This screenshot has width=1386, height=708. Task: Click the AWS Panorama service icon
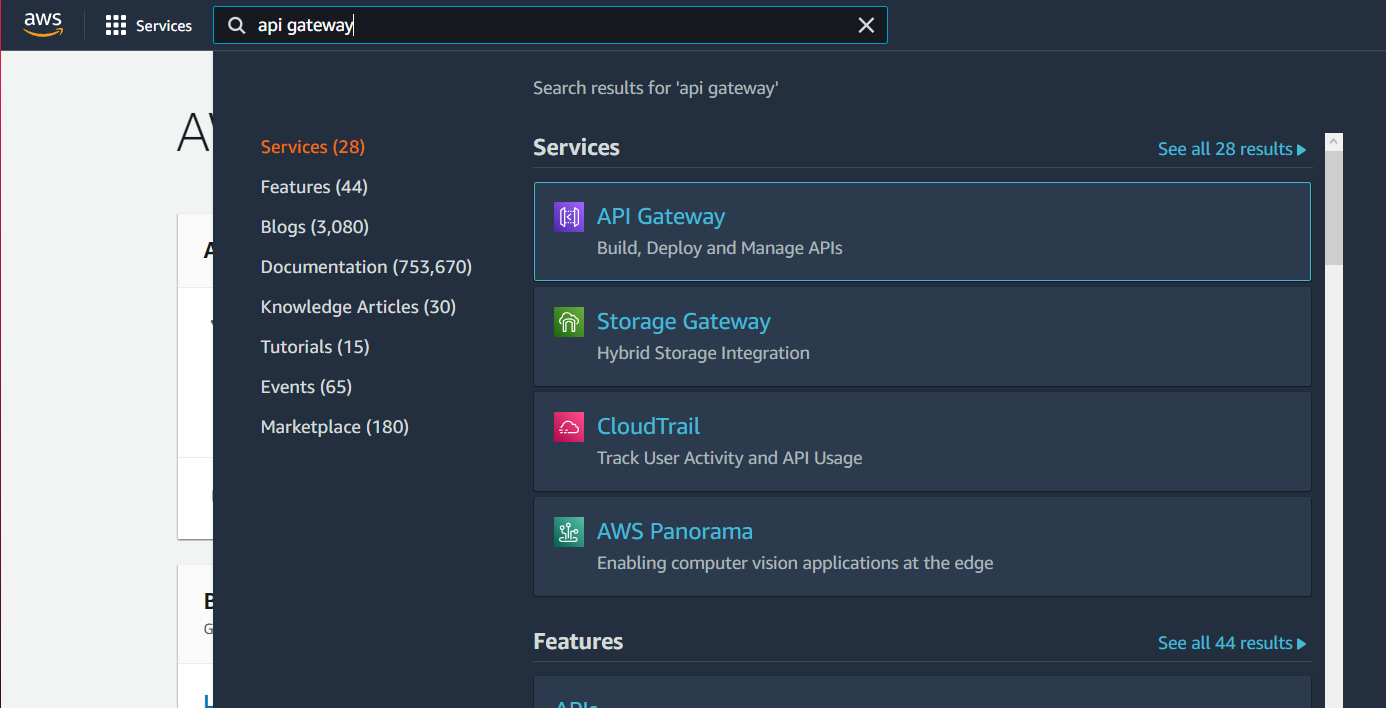click(x=569, y=531)
